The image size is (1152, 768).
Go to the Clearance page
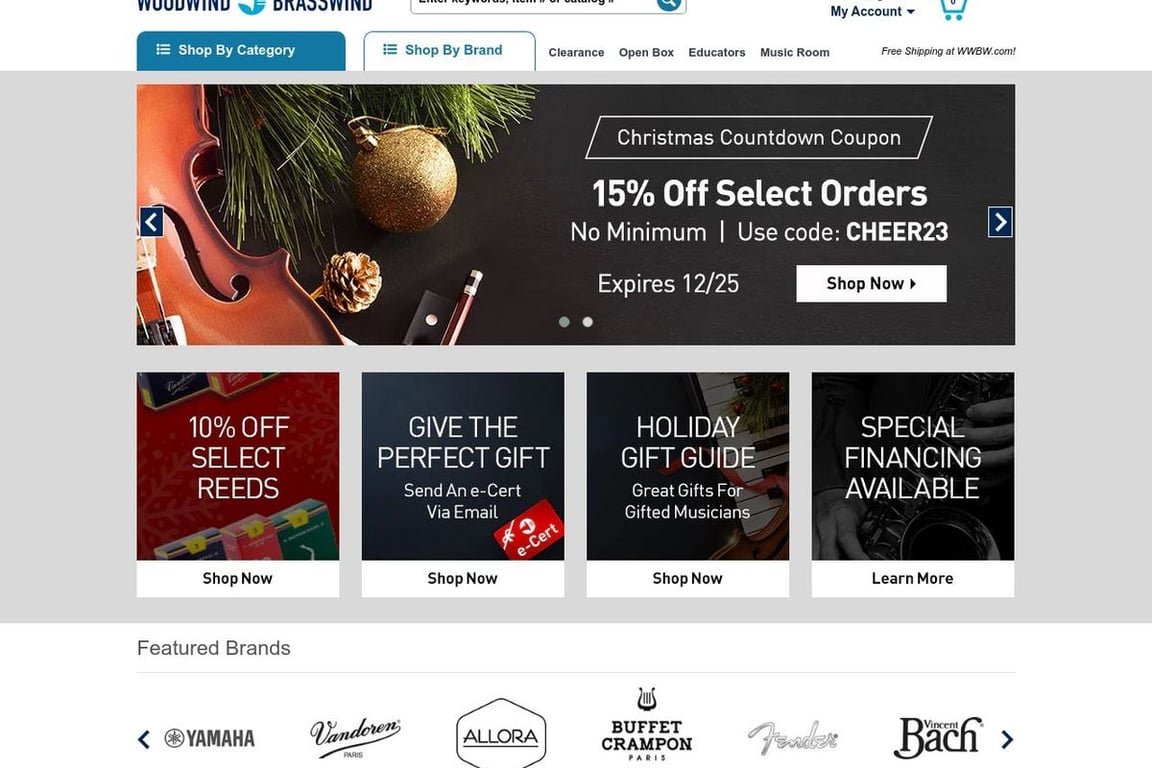[x=576, y=52]
